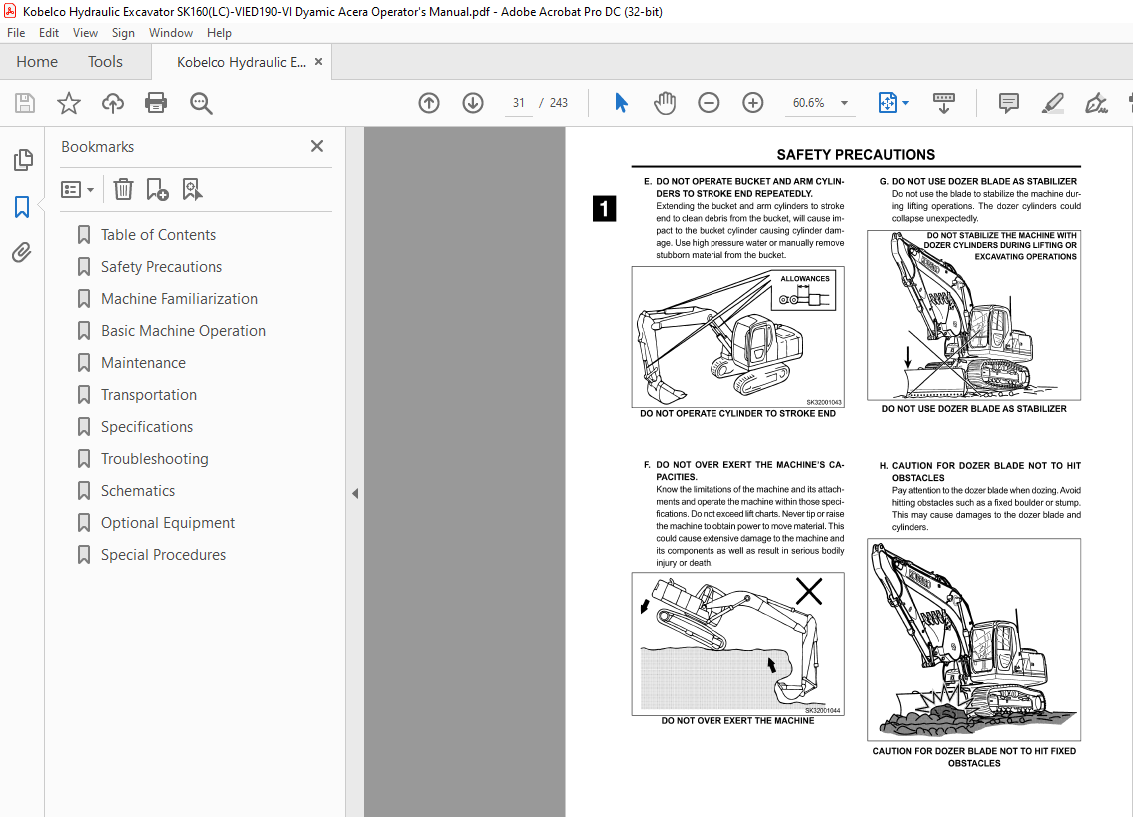Zoom out with minus icon
Screen dimensions: 1133x817
pyautogui.click(x=709, y=103)
